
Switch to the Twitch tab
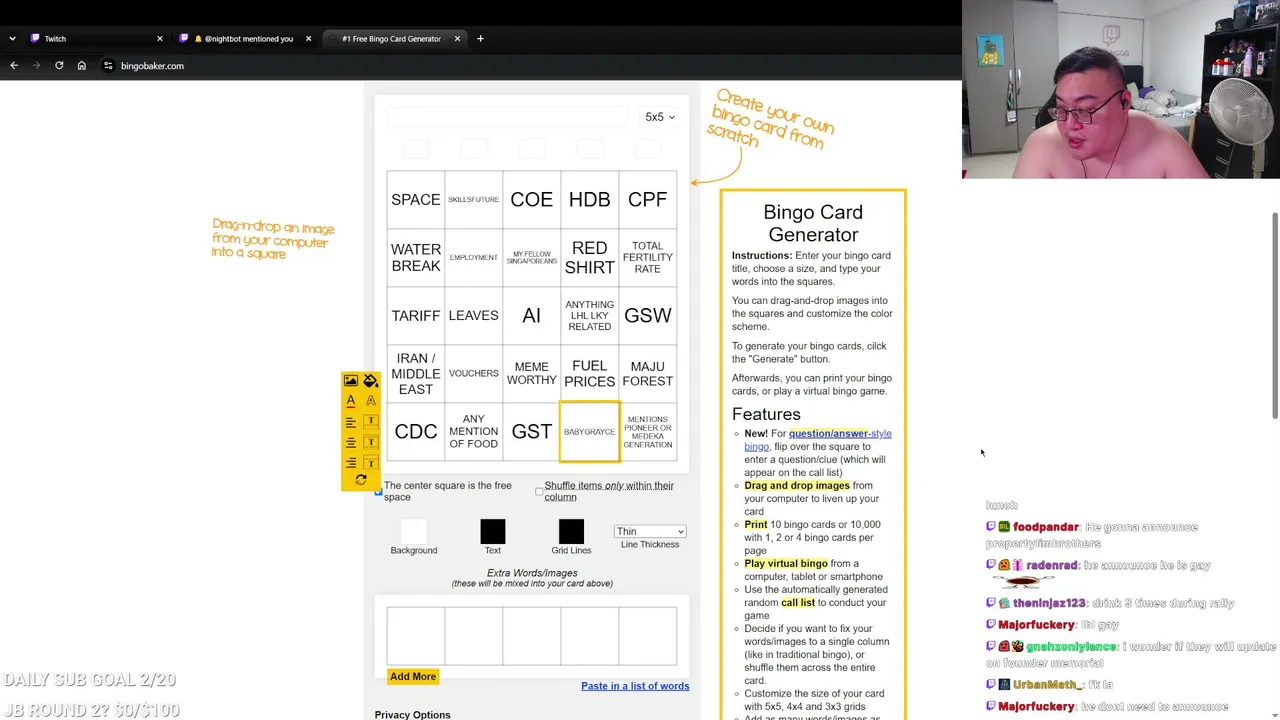(x=96, y=39)
